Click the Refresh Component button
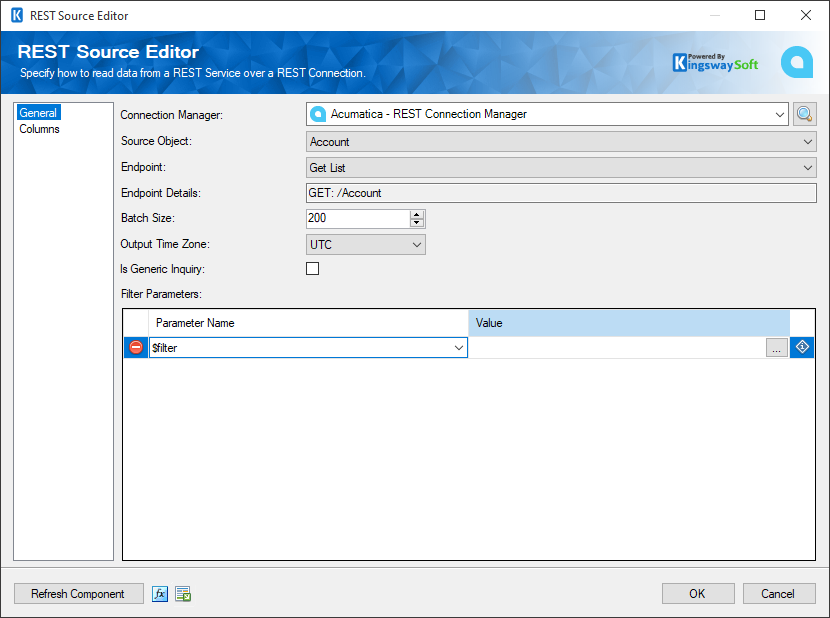Image resolution: width=830 pixels, height=618 pixels. [78, 593]
